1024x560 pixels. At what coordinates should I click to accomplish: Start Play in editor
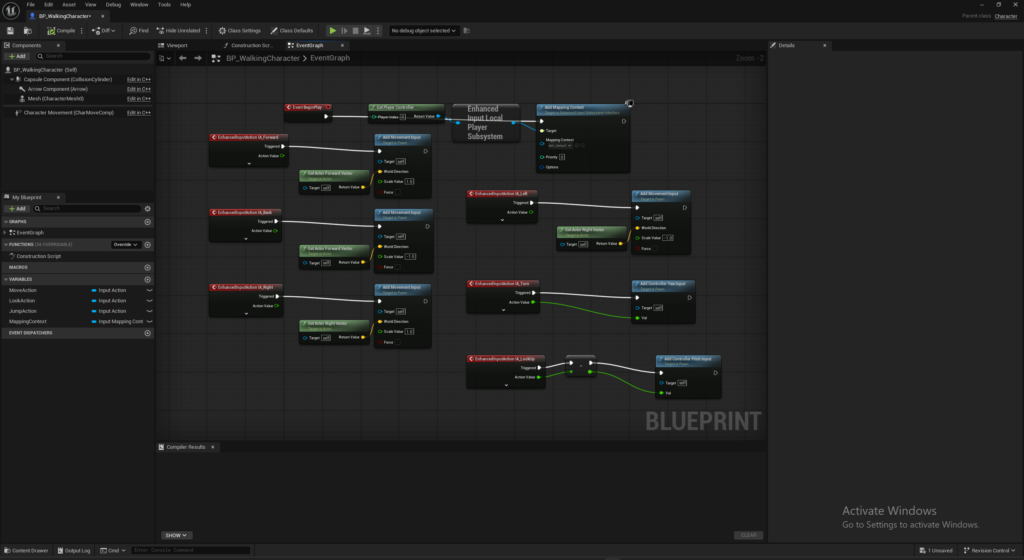tap(332, 31)
